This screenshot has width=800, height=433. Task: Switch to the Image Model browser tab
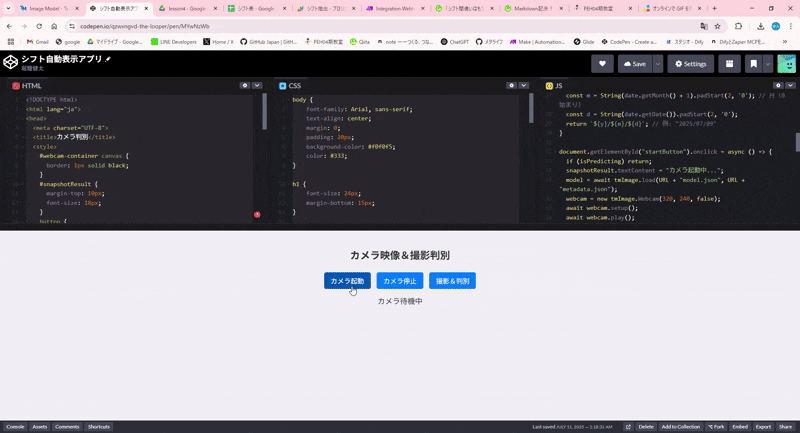point(49,9)
